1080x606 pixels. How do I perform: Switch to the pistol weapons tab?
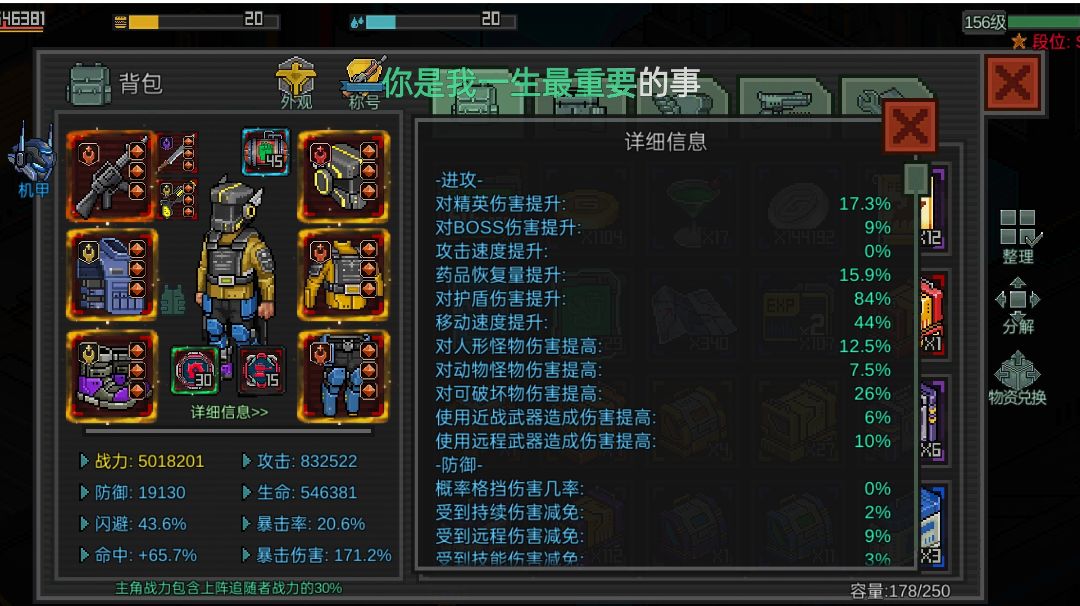pyautogui.click(x=785, y=98)
